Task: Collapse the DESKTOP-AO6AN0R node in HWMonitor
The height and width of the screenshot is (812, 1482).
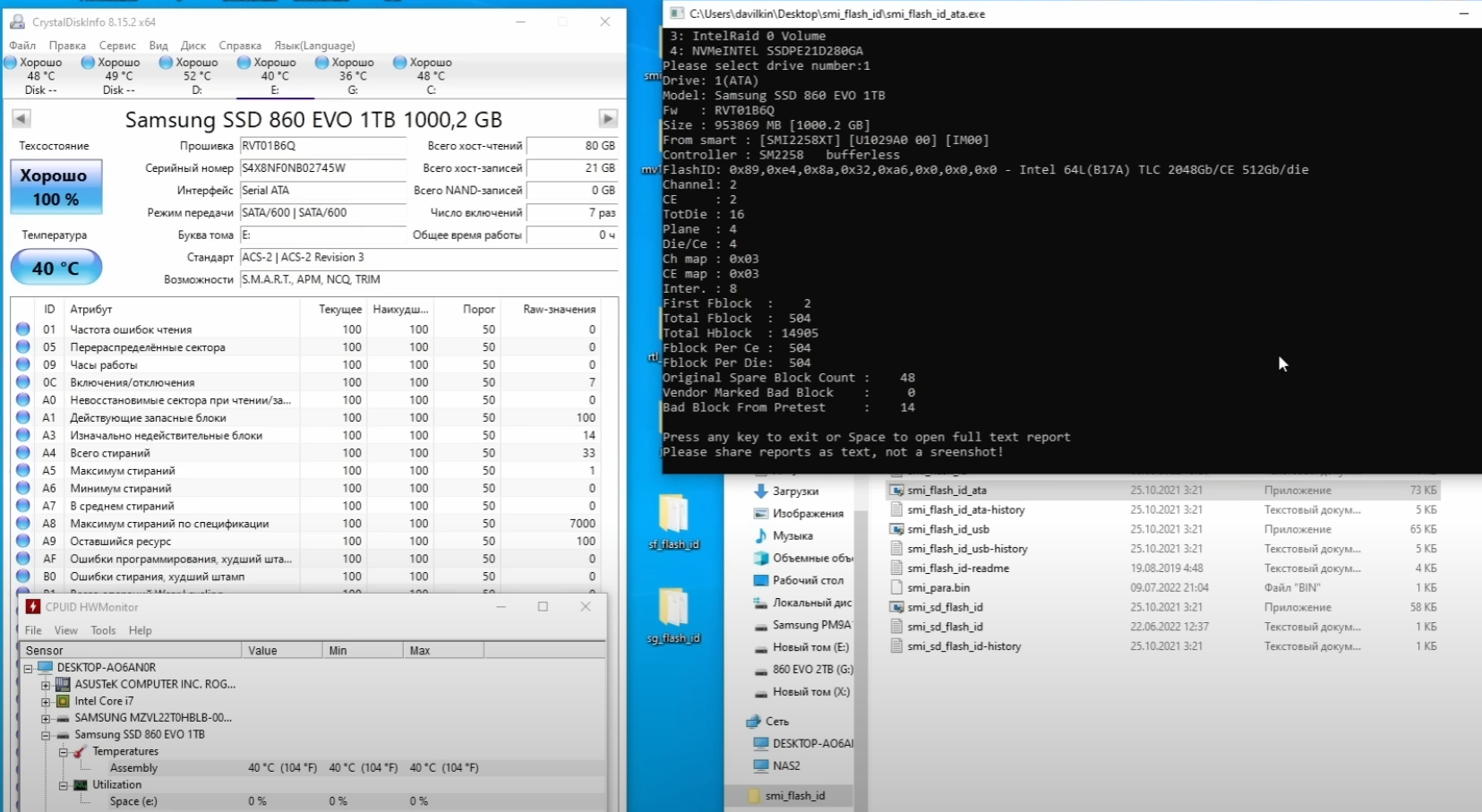Action: point(28,668)
